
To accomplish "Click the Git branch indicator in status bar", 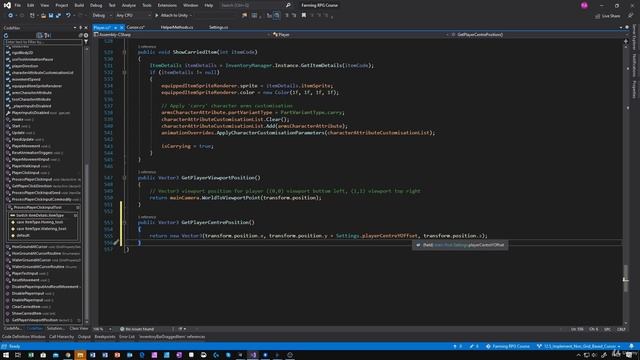I will click(x=579, y=346).
